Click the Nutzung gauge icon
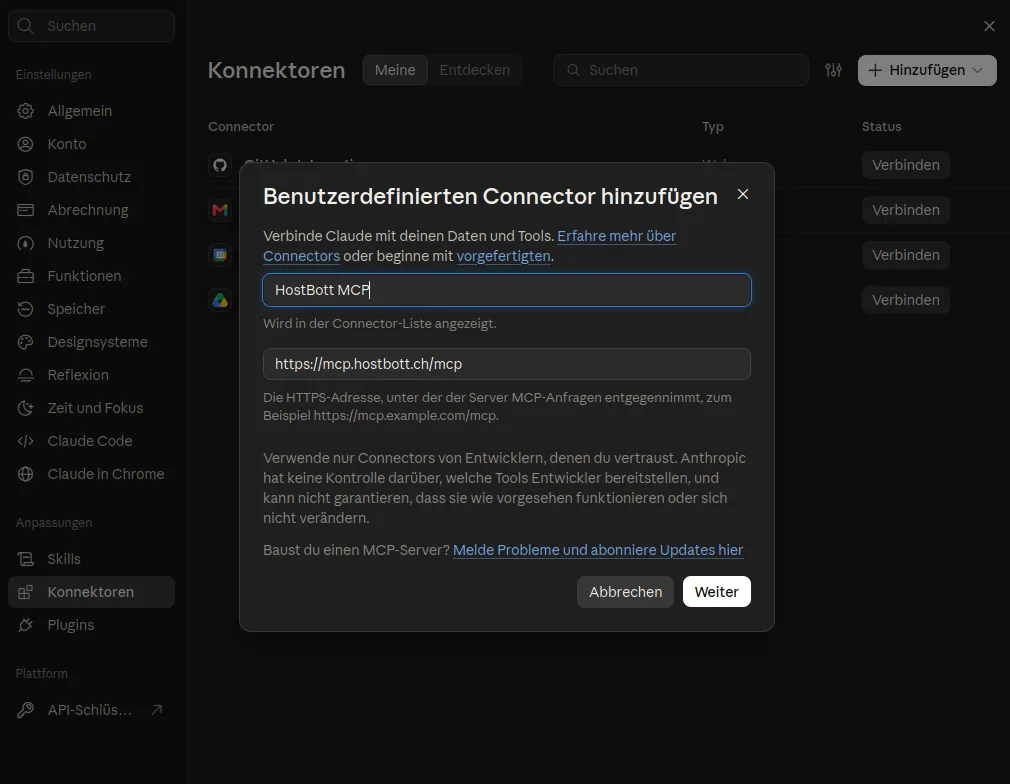Screen dimensions: 1010x784 pos(25,243)
